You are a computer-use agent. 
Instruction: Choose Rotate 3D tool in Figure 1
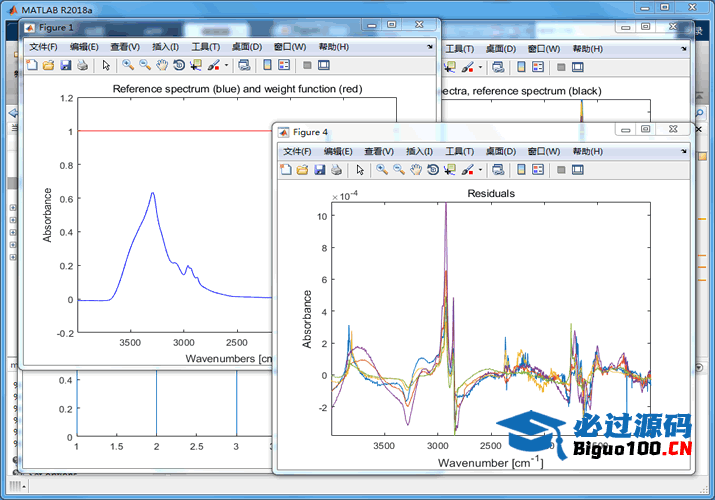(179, 65)
